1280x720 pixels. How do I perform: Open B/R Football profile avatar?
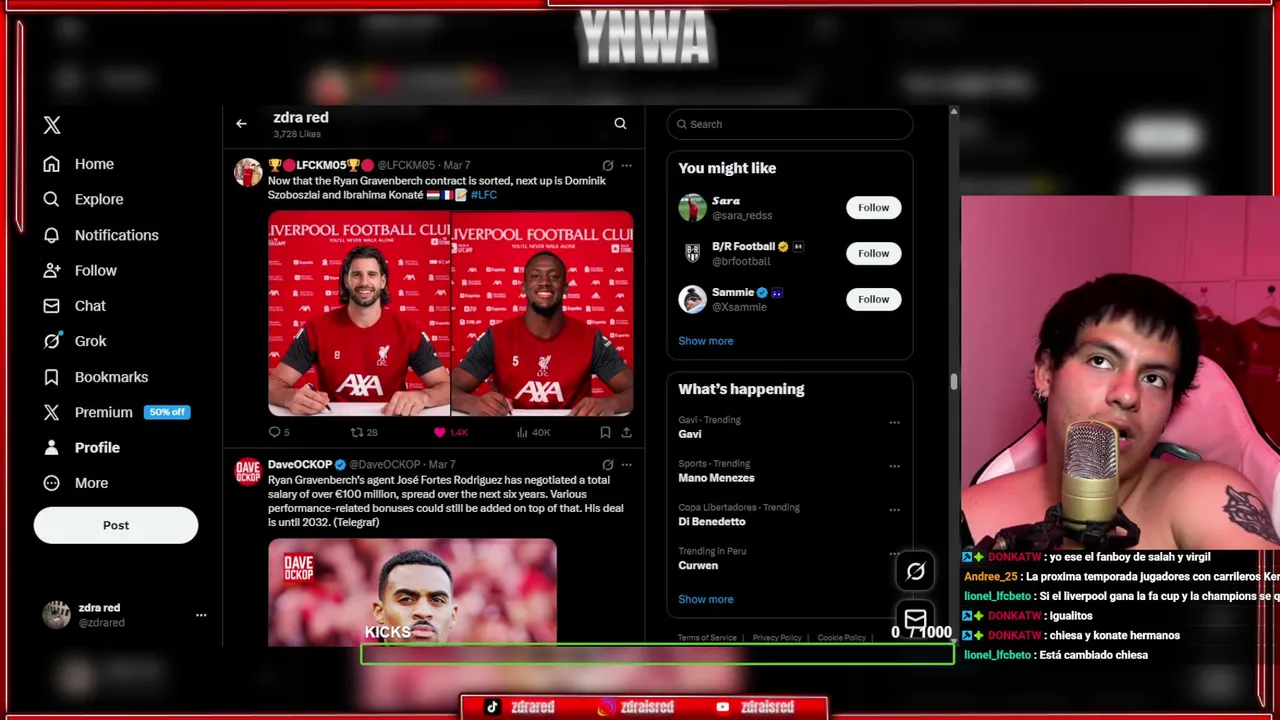(x=692, y=253)
